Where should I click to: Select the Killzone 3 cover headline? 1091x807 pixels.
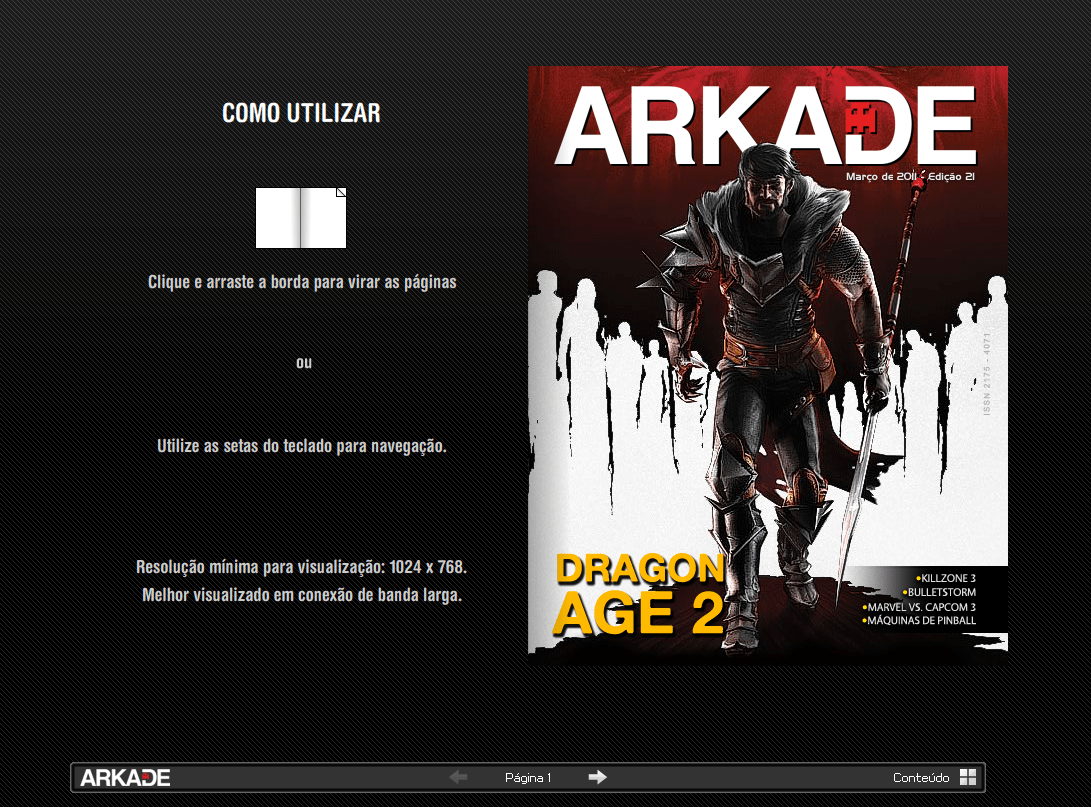click(x=945, y=578)
